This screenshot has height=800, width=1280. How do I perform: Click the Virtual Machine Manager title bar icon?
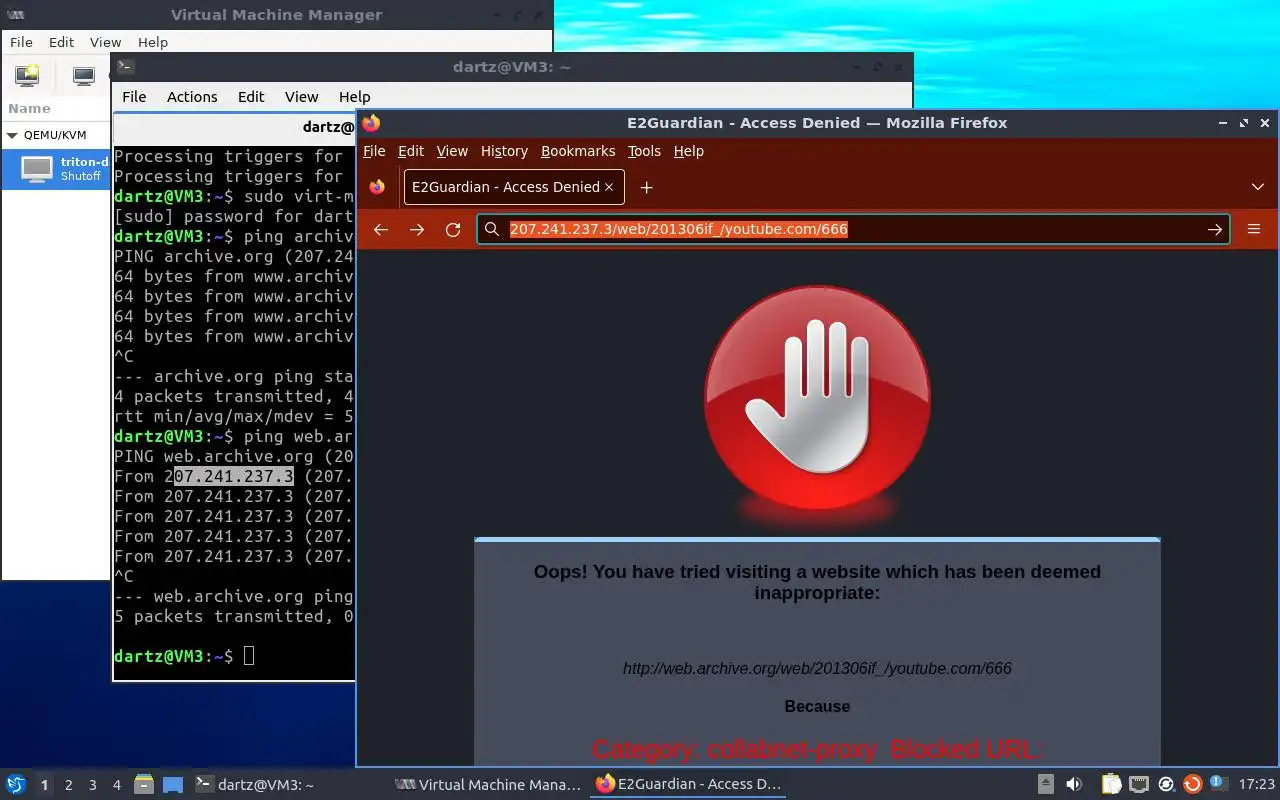point(17,14)
